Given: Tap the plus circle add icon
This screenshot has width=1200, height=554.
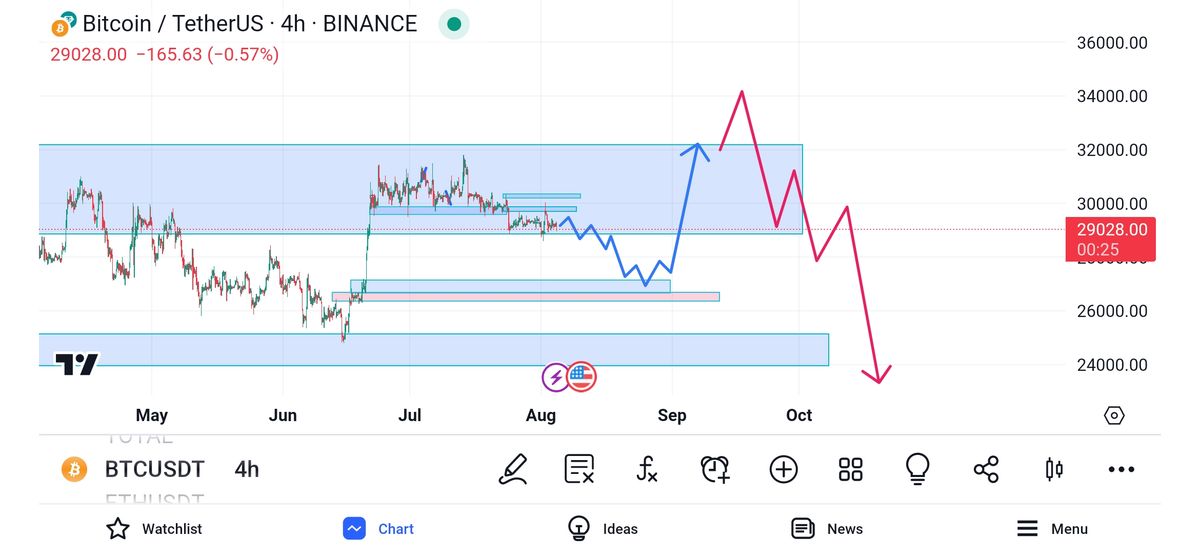Looking at the screenshot, I should 783,469.
